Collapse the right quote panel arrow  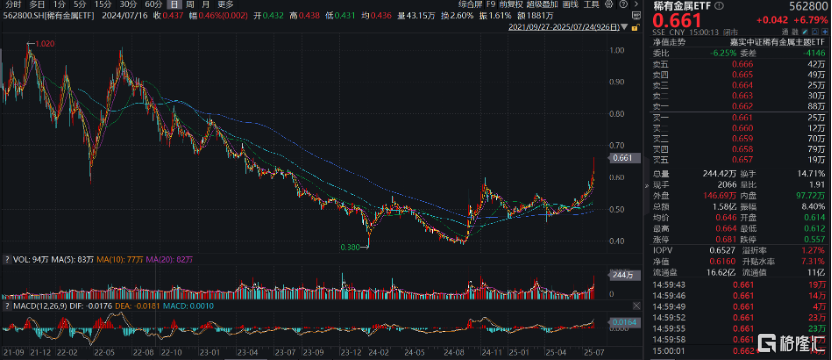point(646,186)
